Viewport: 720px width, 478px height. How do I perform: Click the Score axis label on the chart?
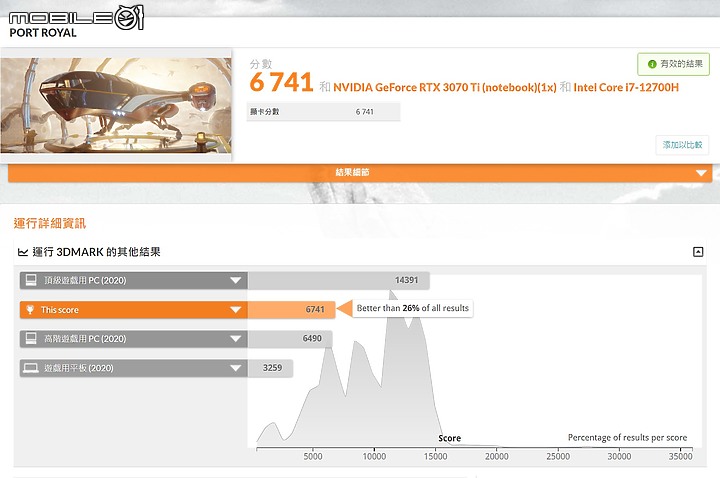(x=450, y=439)
